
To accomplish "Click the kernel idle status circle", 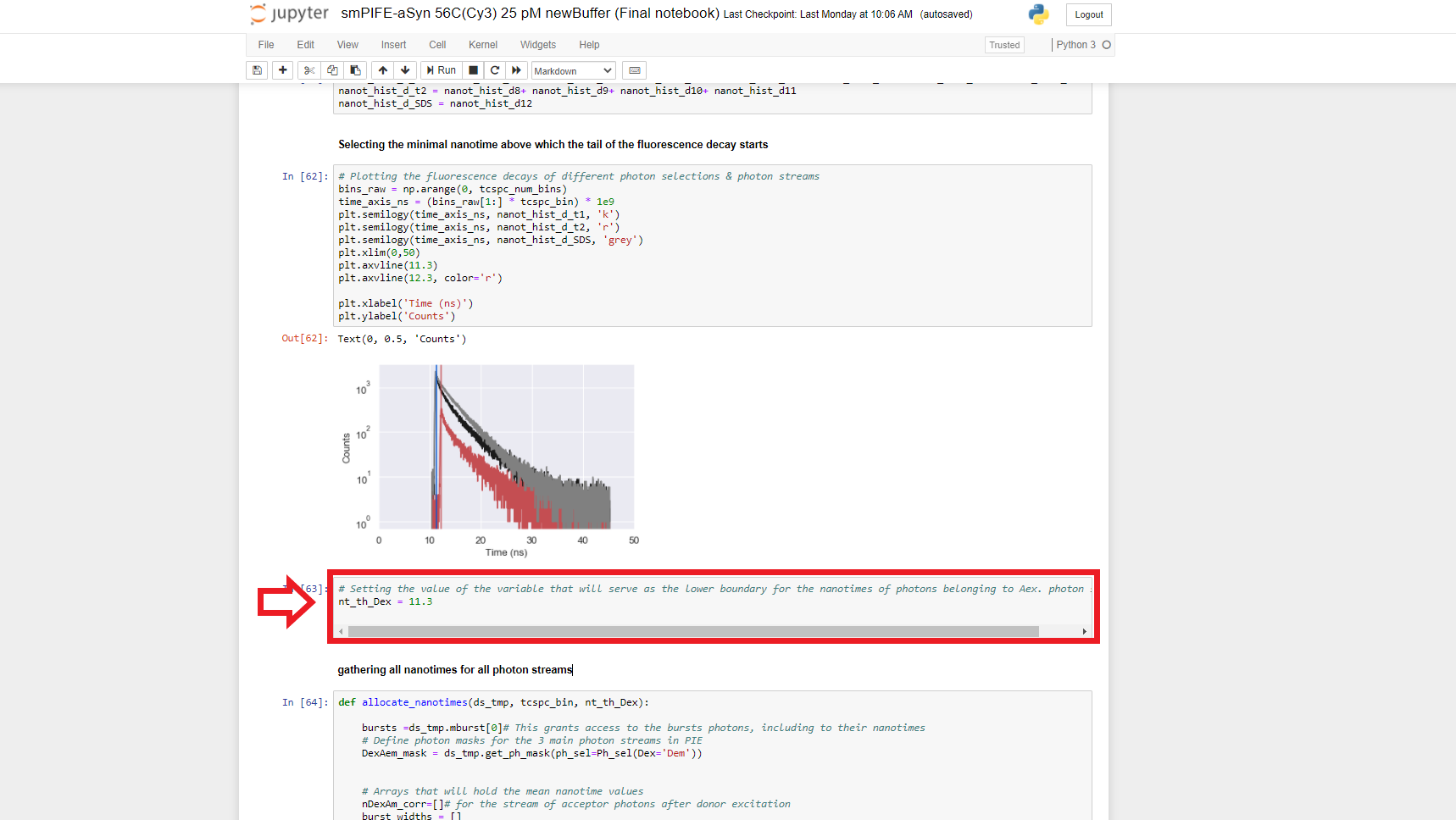I will (1106, 45).
